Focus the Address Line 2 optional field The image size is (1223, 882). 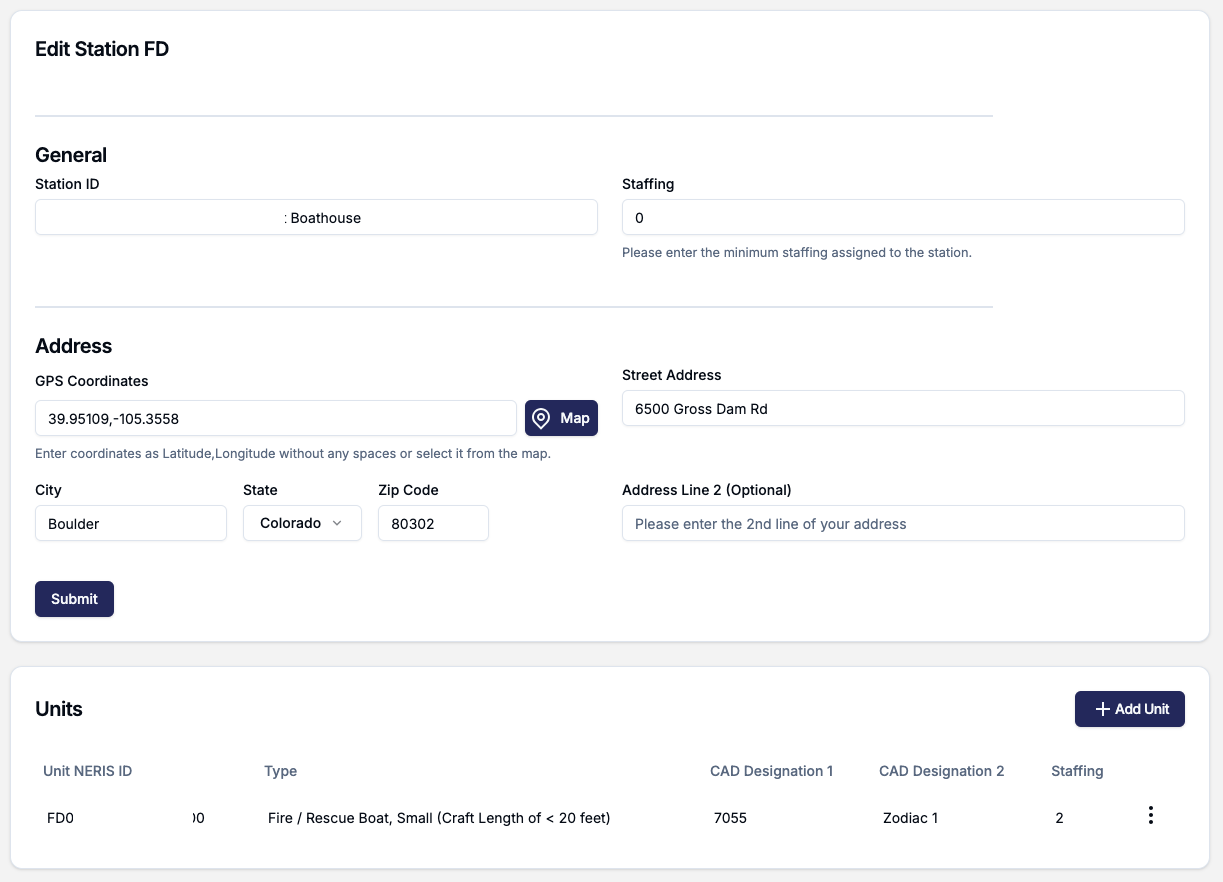point(902,523)
